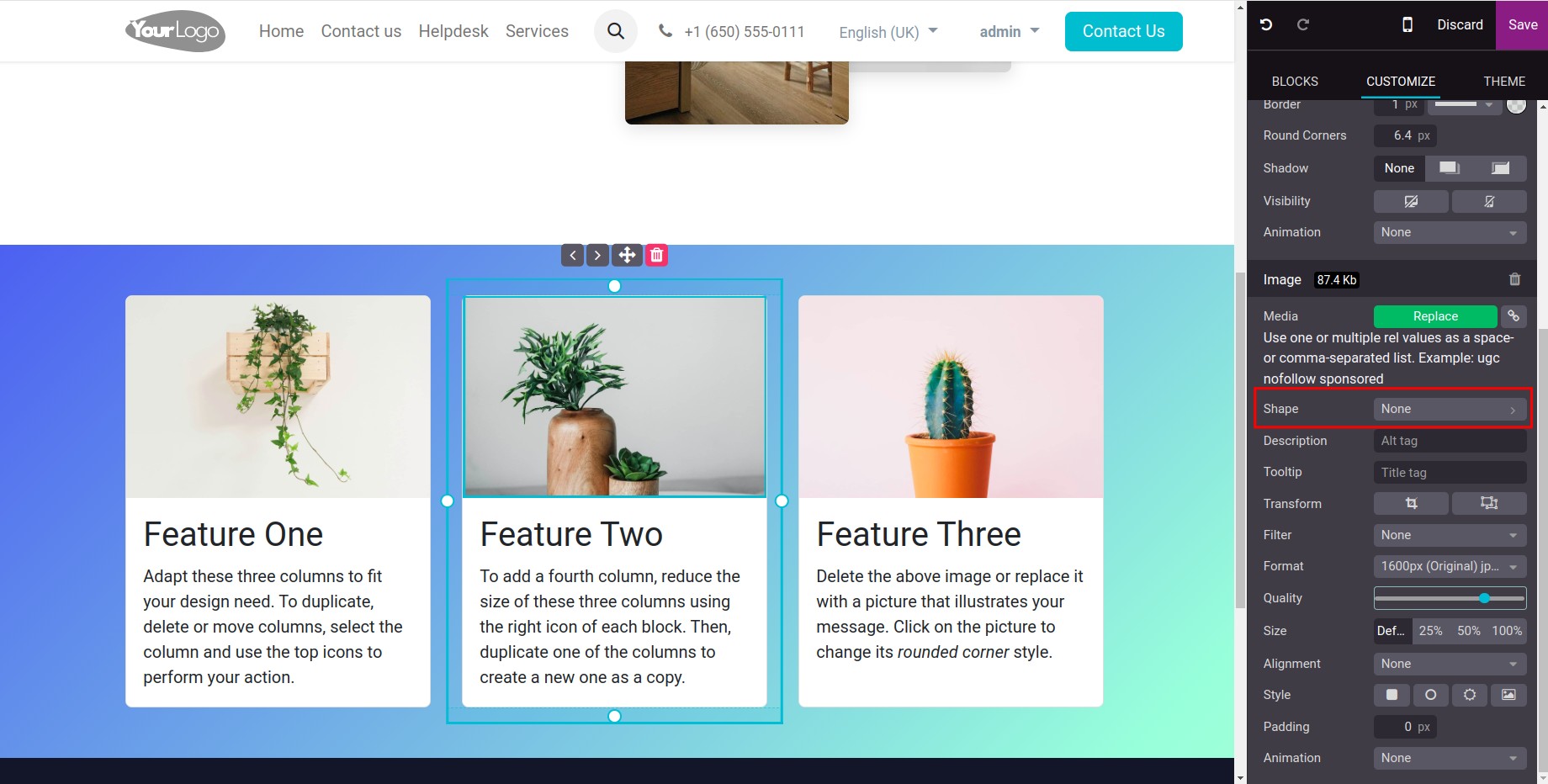
Task: Adjust the Quality slider
Action: [x=1450, y=598]
